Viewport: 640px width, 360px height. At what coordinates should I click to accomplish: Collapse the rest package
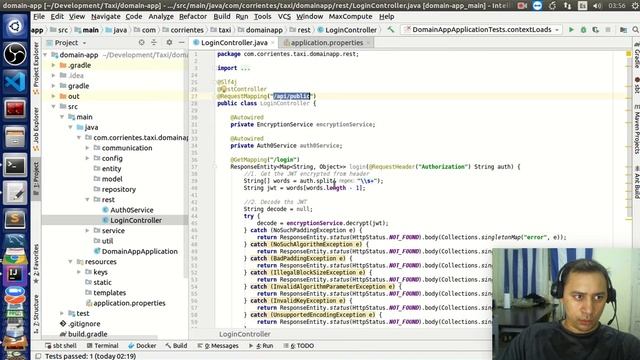(x=87, y=200)
